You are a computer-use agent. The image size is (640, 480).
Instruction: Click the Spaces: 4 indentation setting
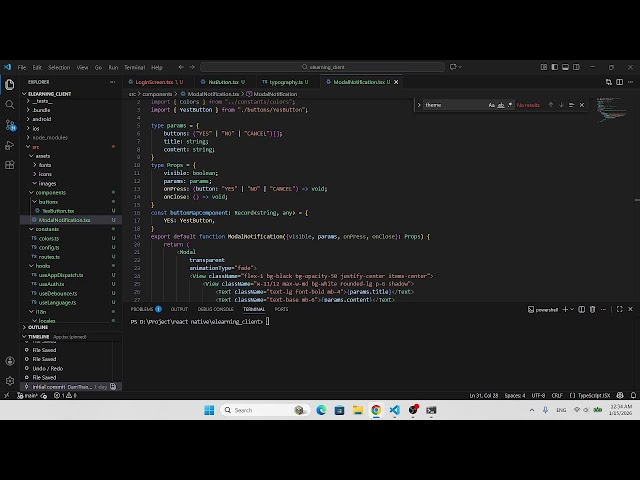tap(515, 395)
